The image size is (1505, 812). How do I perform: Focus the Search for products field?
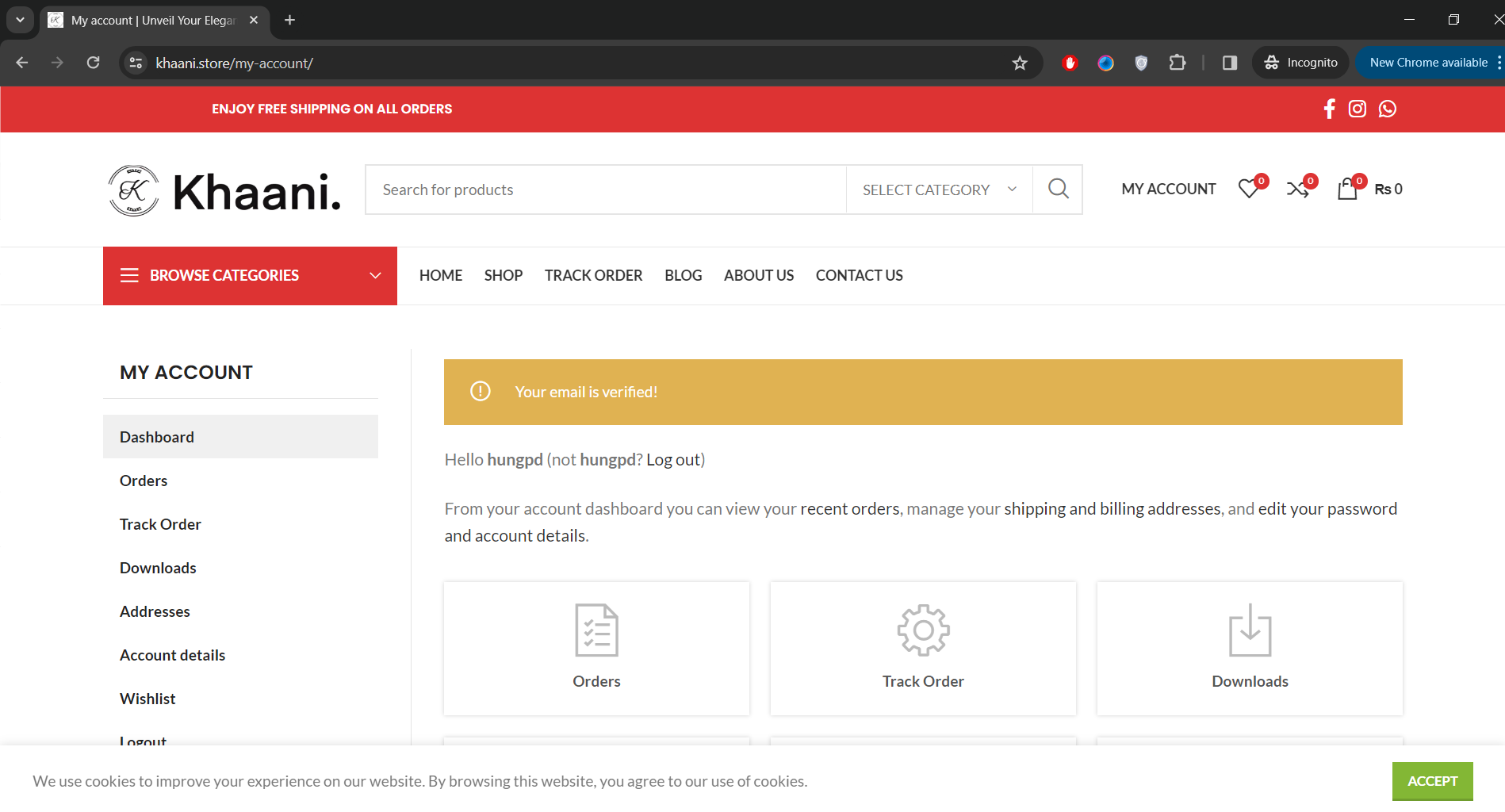click(606, 190)
